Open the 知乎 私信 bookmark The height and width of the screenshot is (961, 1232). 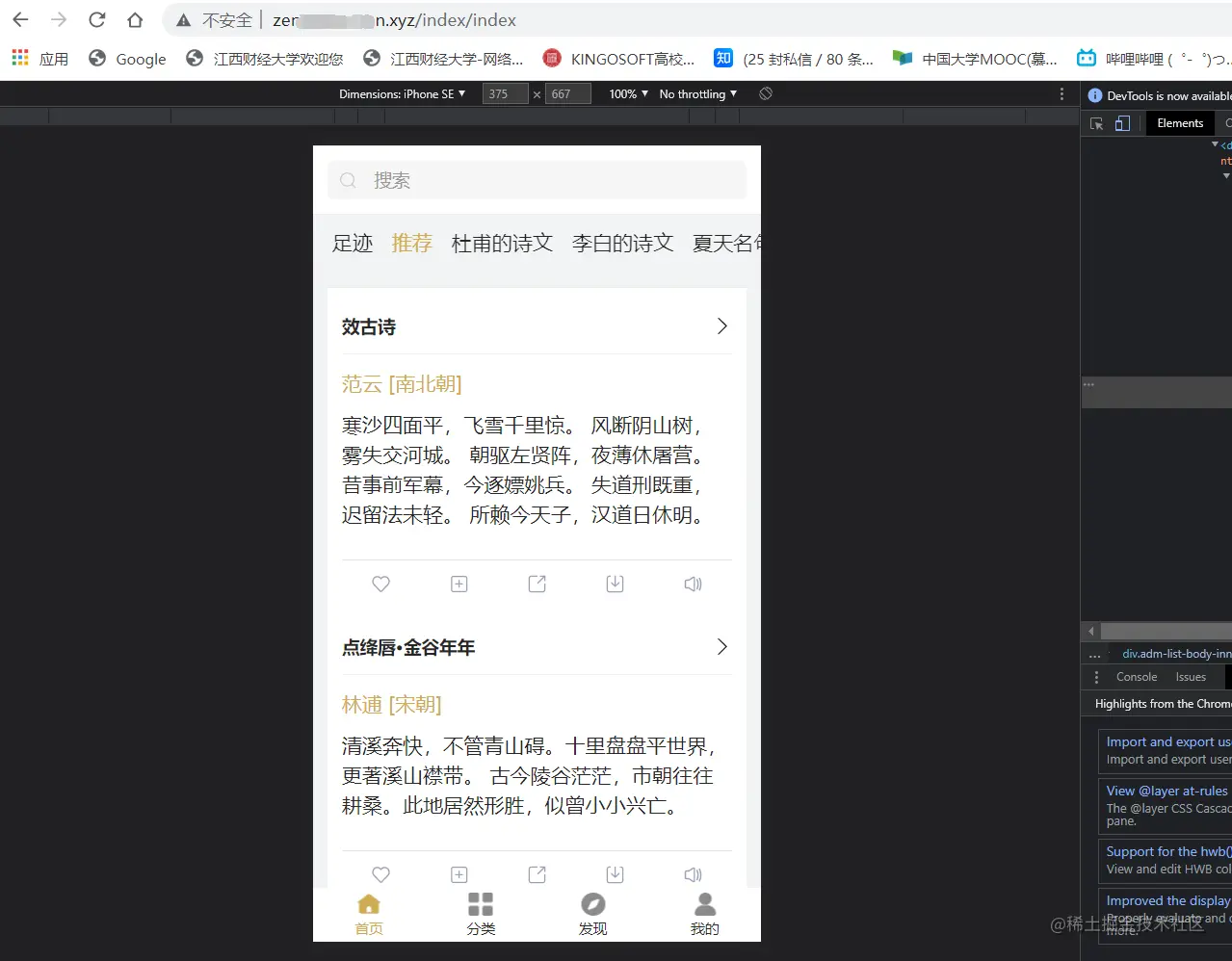(794, 59)
